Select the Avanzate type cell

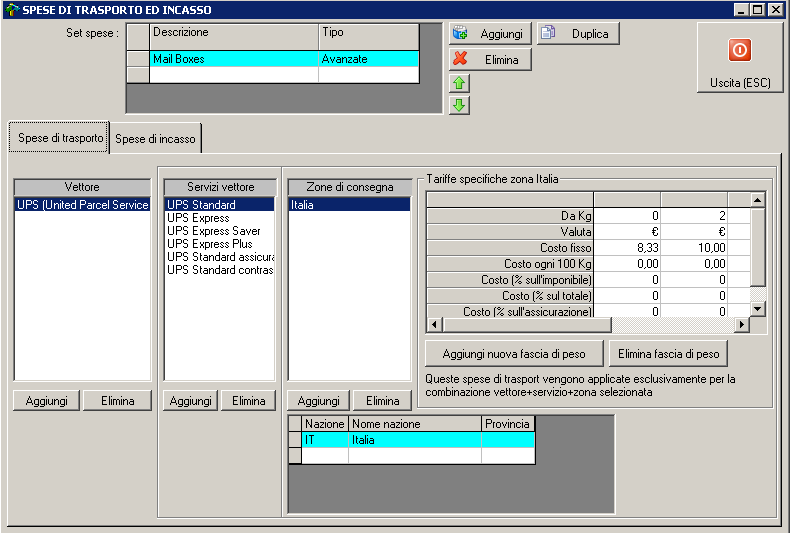(x=369, y=59)
